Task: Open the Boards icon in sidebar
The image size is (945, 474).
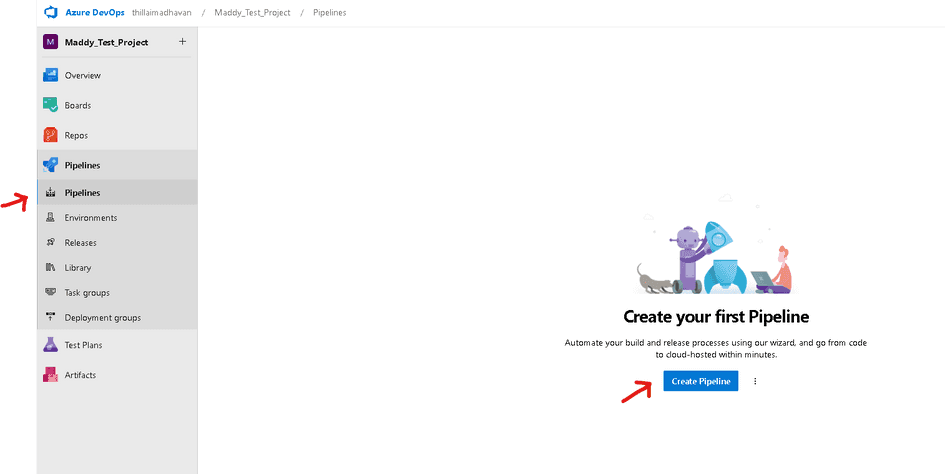Action: (x=51, y=105)
